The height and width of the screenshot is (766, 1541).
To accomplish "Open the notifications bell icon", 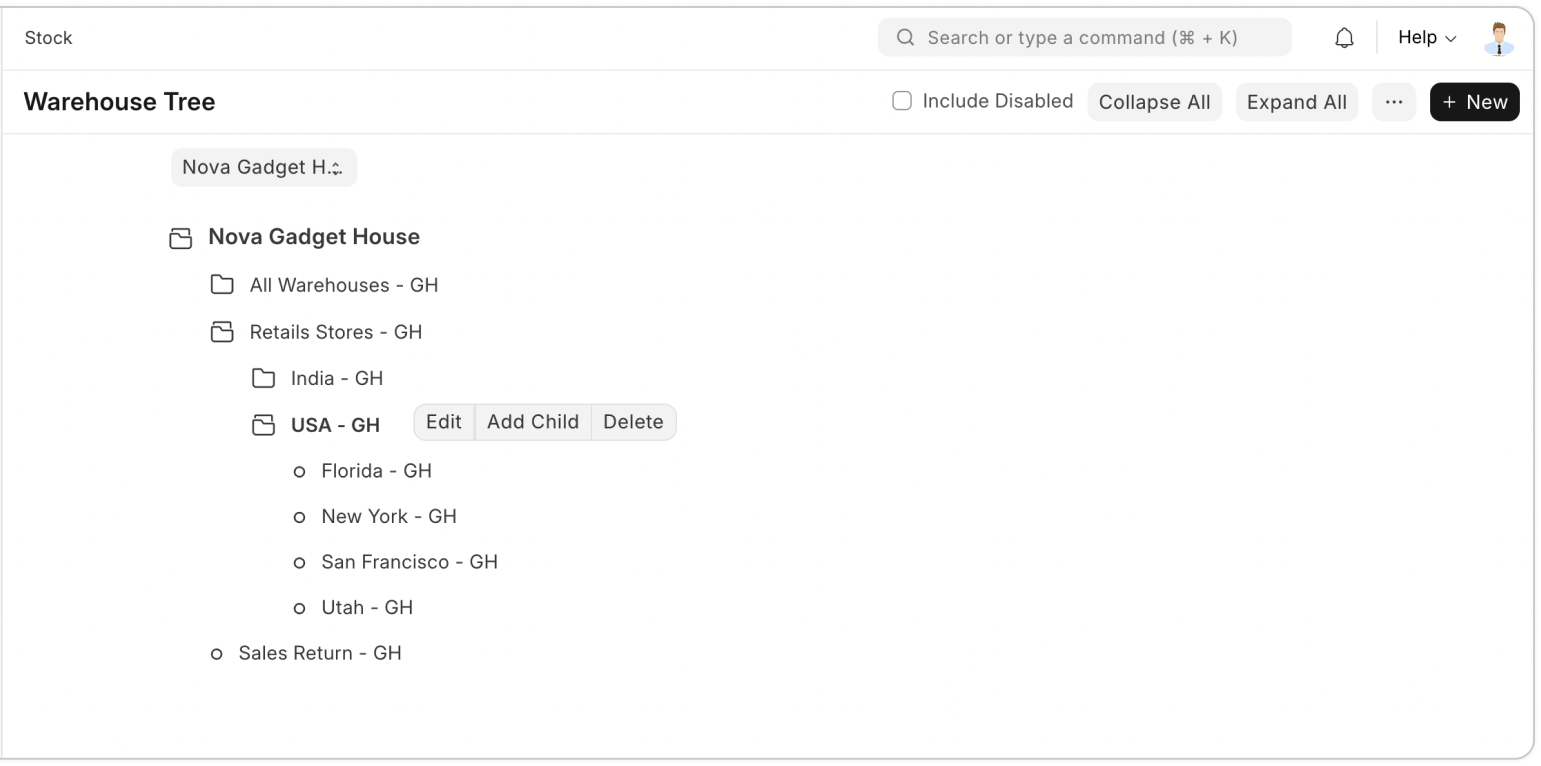I will (1345, 38).
